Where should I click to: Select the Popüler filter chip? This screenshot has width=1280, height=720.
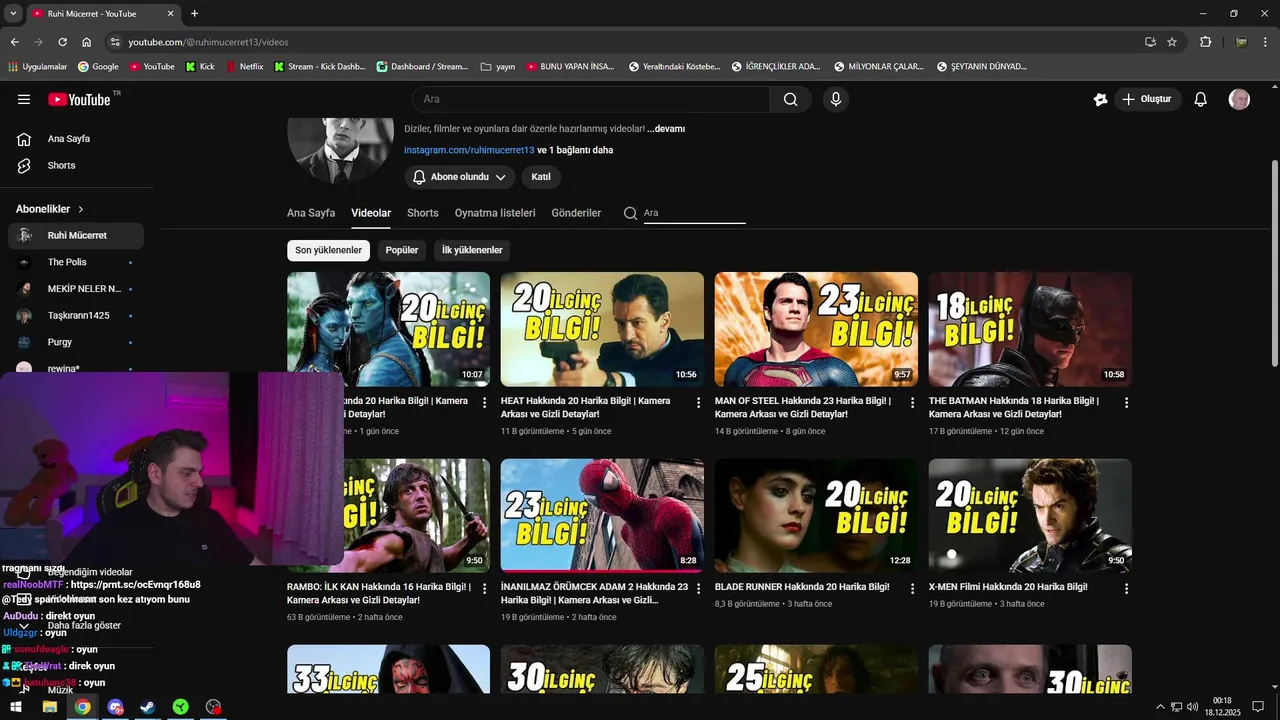402,250
